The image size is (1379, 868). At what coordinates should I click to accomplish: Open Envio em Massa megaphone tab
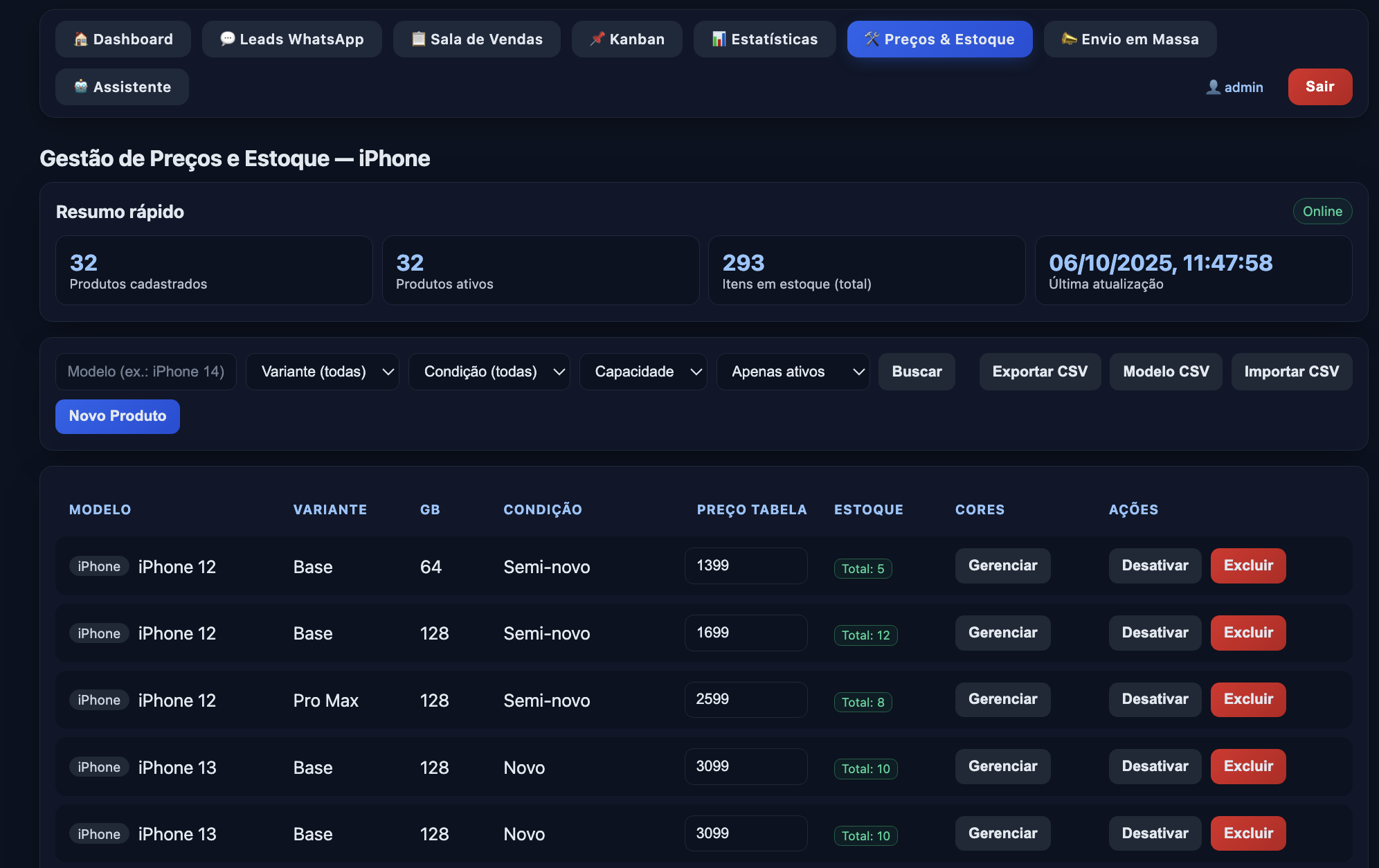(x=1130, y=39)
